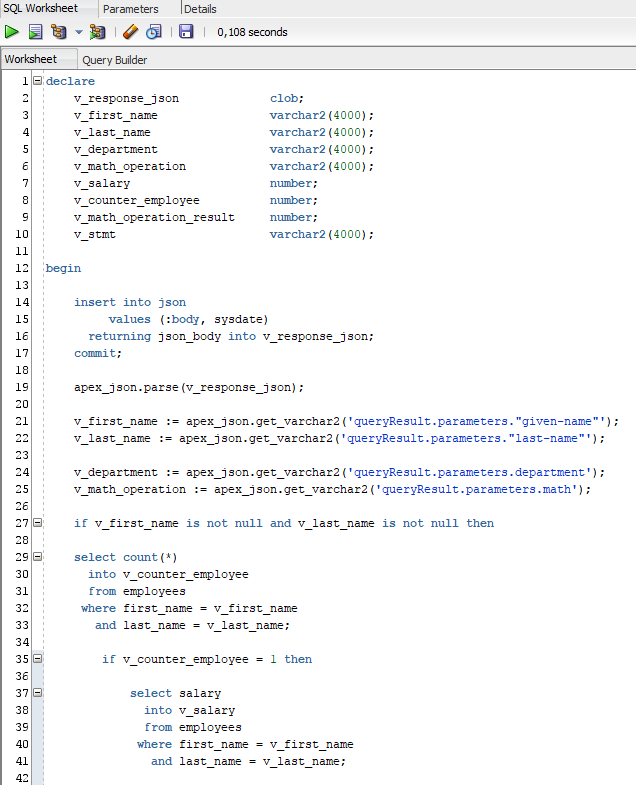Click the 'begin' keyword on line 12
Viewport: 636px width, 785px height.
click(63, 268)
